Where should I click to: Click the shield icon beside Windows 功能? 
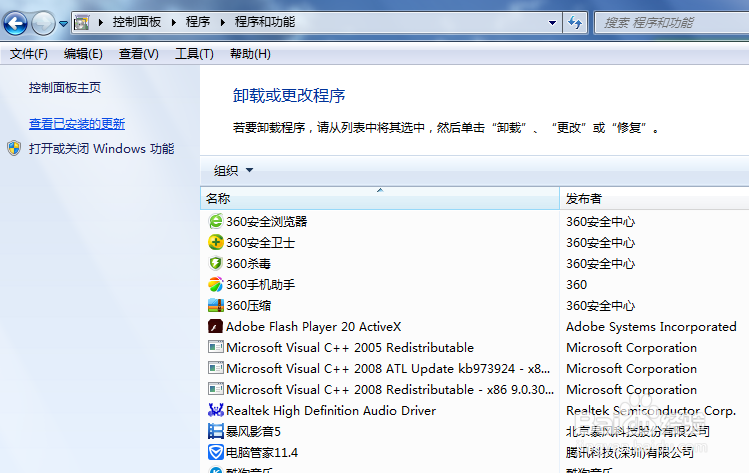point(14,148)
